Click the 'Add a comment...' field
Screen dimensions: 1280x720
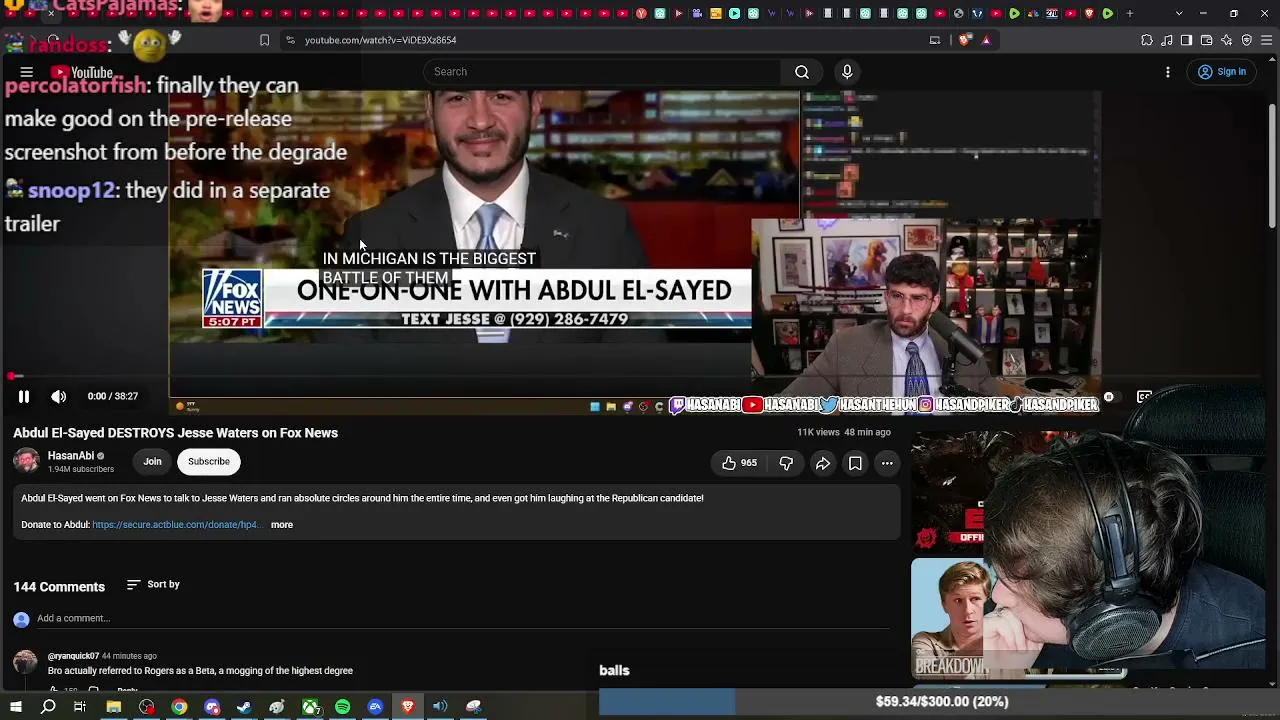tap(462, 619)
